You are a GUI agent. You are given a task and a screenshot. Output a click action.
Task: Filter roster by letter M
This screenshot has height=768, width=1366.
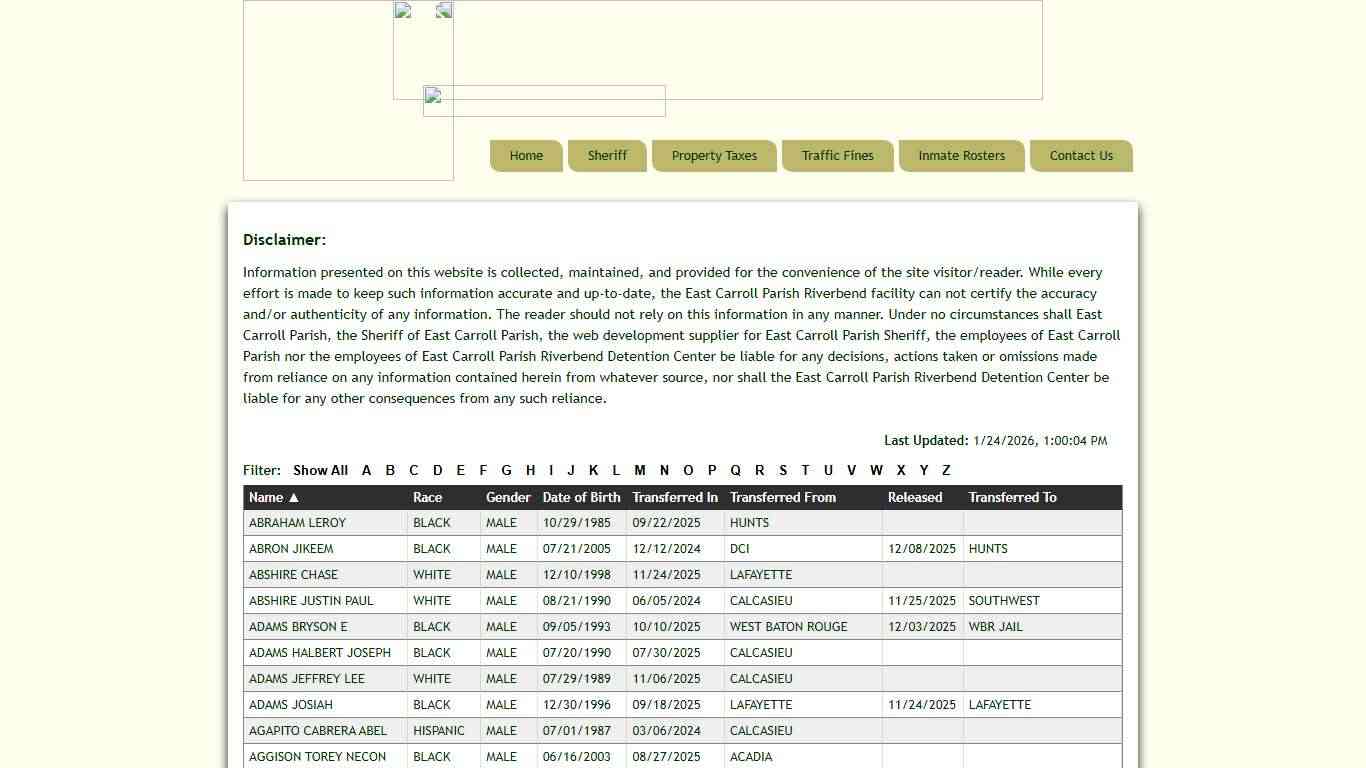tap(640, 471)
